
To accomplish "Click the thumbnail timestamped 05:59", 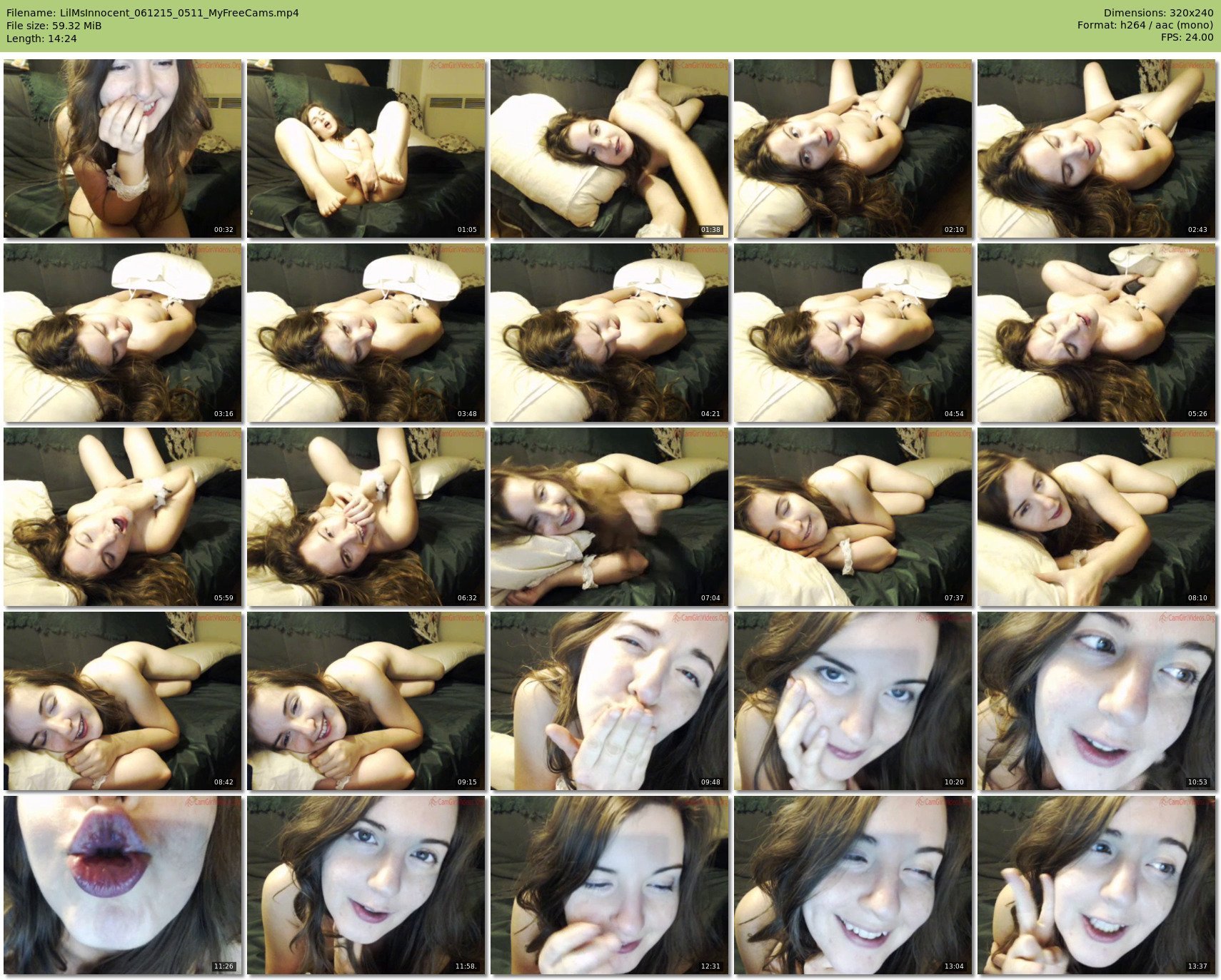I will tap(122, 517).
